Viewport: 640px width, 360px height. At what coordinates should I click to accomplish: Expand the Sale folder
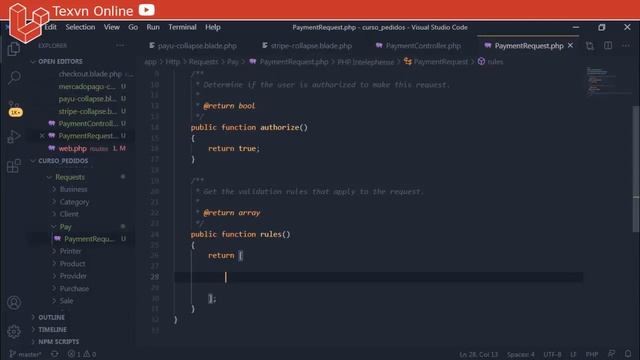pos(66,301)
